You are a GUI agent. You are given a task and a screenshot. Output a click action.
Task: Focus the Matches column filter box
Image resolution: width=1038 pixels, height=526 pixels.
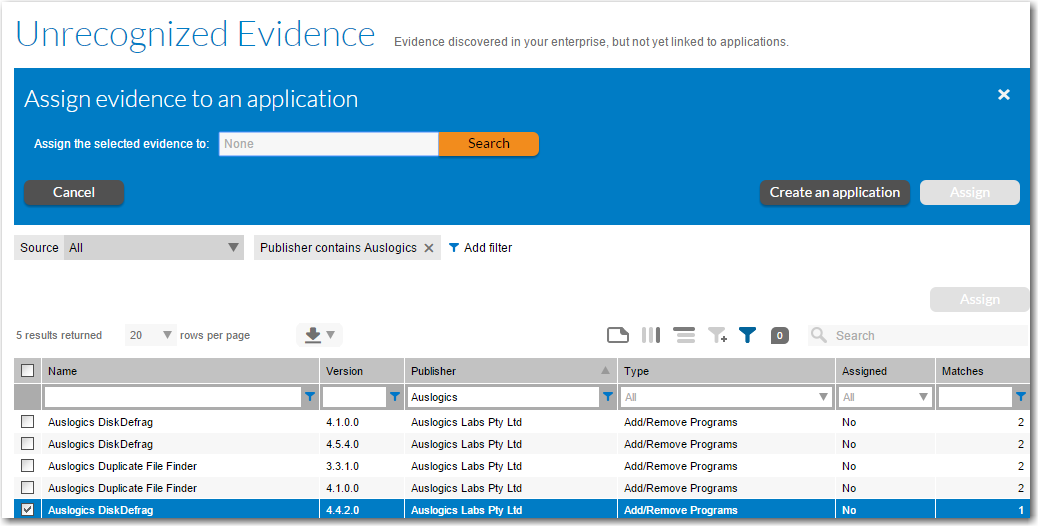[x=975, y=397]
